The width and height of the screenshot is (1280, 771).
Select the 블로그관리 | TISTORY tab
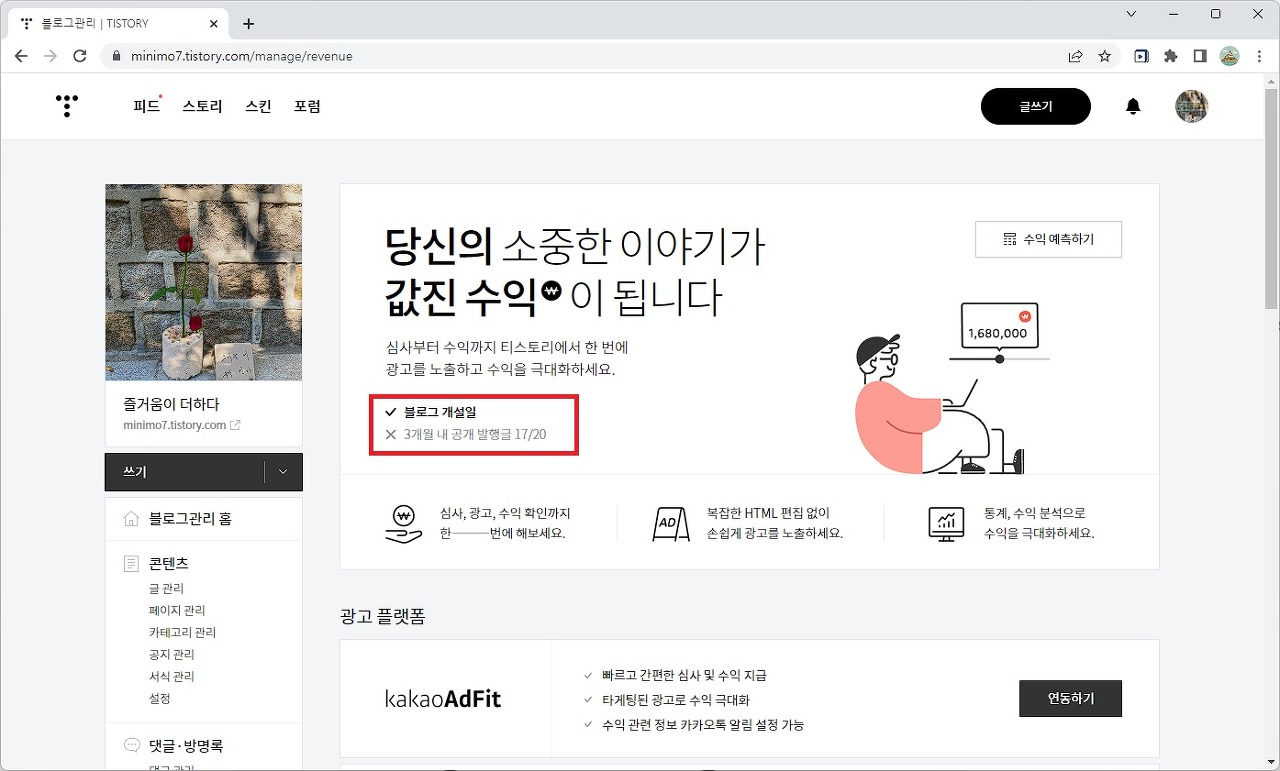coord(120,23)
